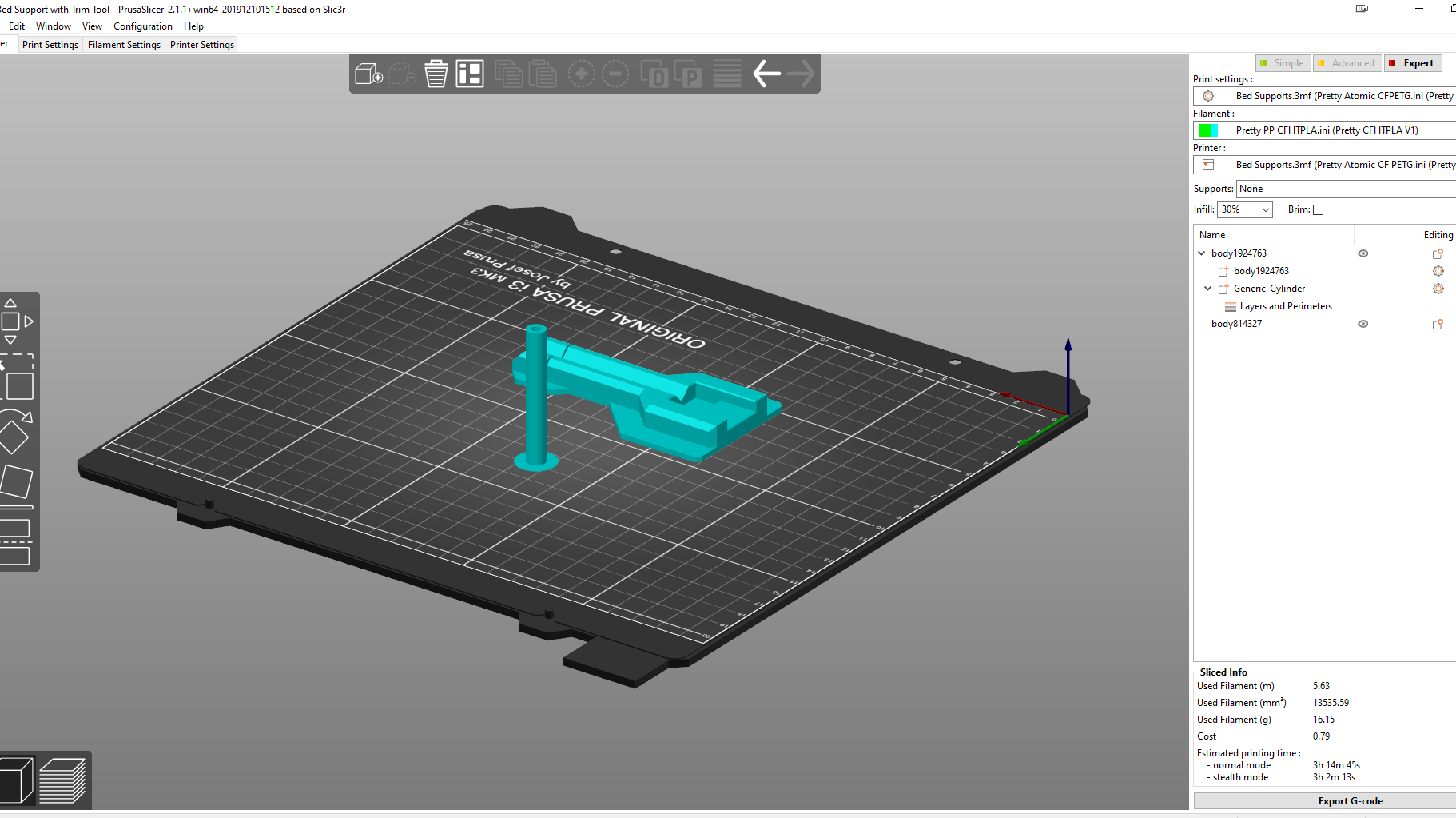The width and height of the screenshot is (1456, 818).
Task: Collapse the Generic-Cylinder tree node
Action: [1207, 289]
